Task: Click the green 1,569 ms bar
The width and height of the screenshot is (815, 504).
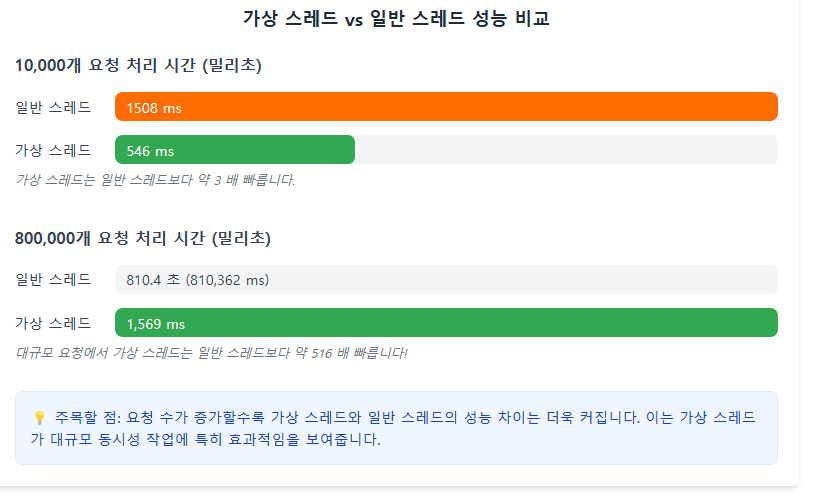Action: coord(446,323)
